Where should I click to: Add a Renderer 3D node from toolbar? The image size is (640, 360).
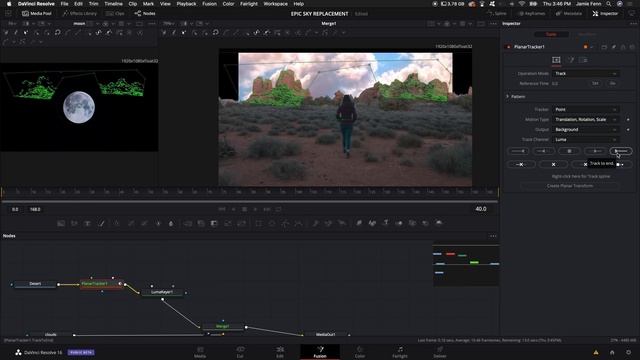point(439,223)
